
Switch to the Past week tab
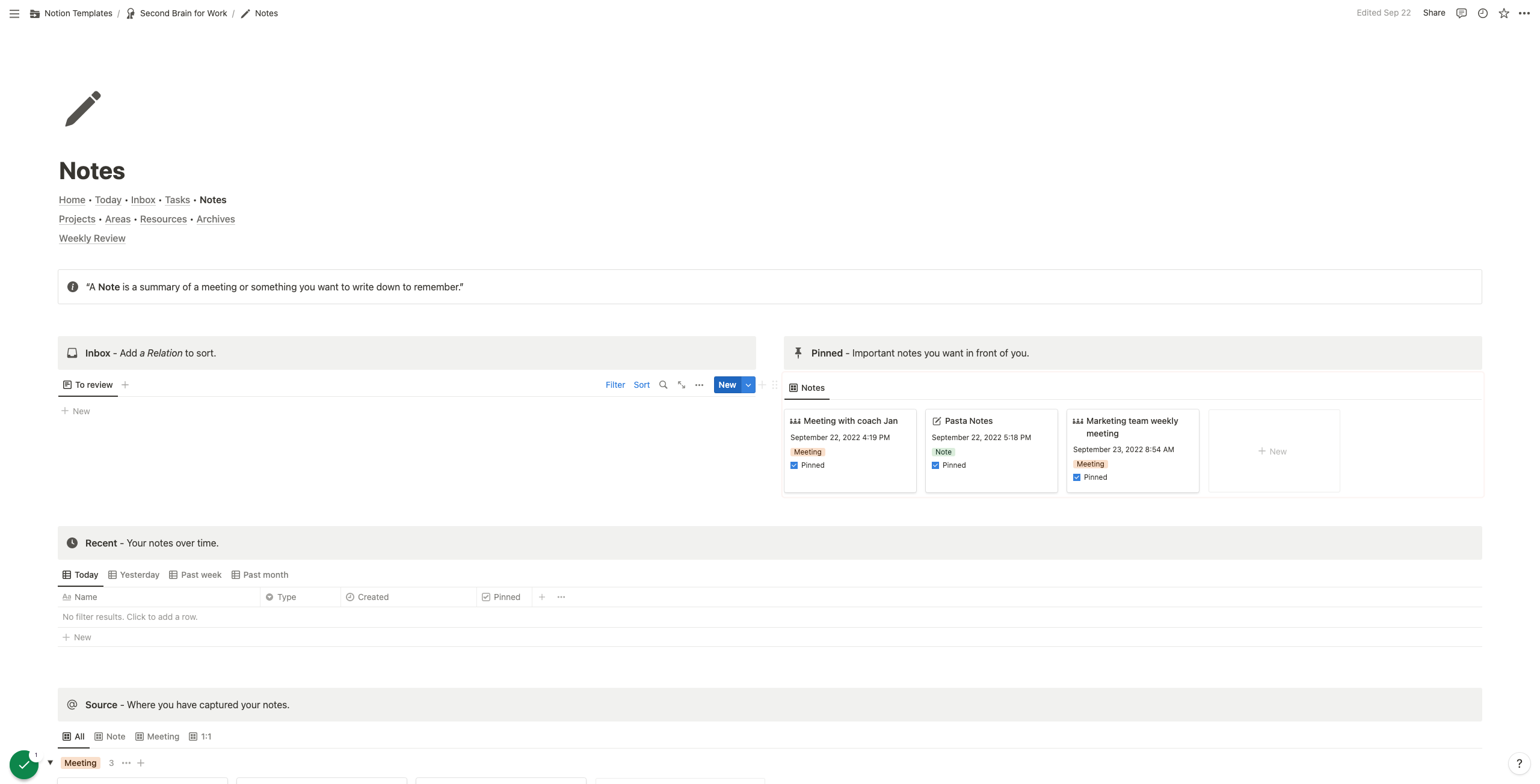(x=196, y=575)
